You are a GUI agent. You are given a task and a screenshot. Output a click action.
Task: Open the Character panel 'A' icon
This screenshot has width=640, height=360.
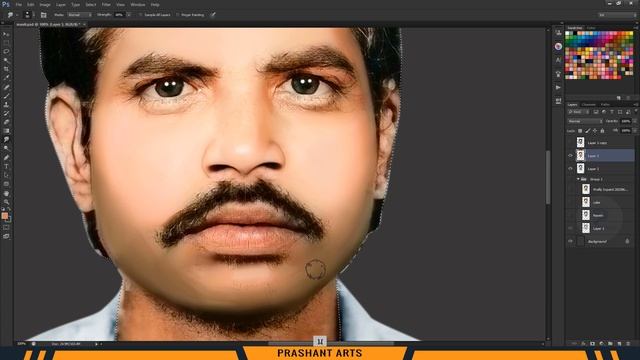tap(558, 60)
